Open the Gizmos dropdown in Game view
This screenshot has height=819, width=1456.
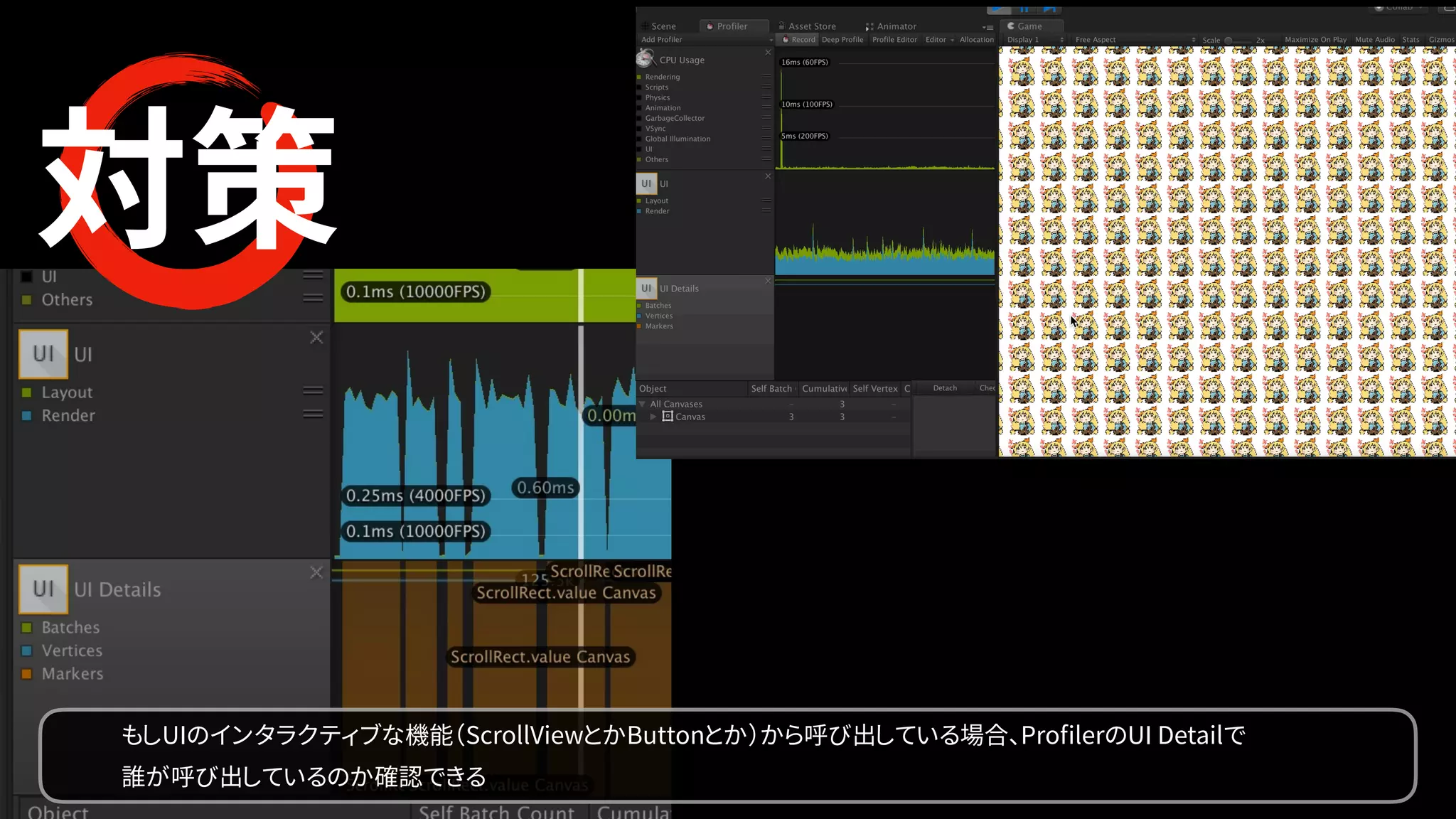pos(1441,40)
